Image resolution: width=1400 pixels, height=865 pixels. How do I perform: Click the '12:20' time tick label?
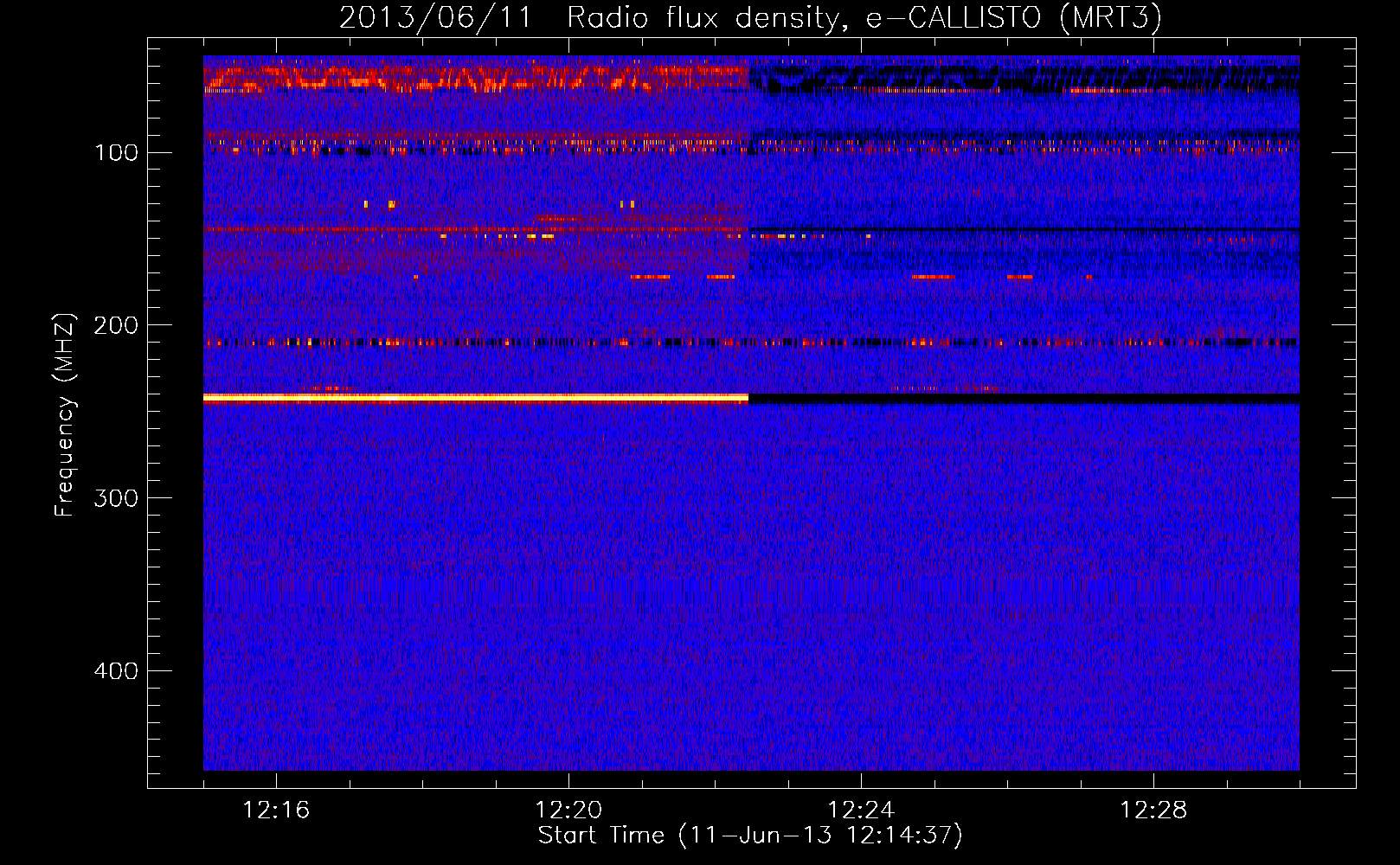click(568, 811)
